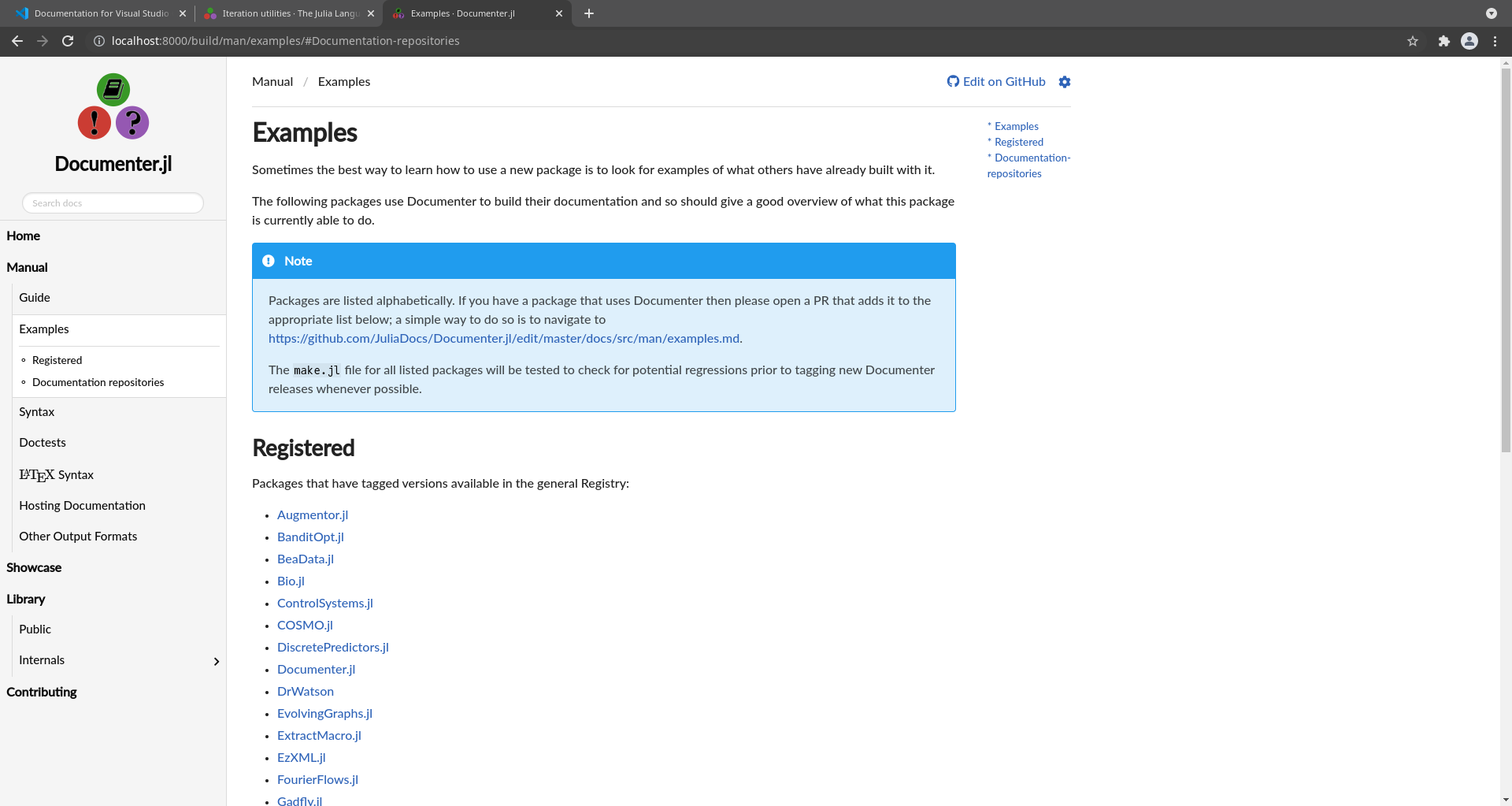
Task: Jump to Registered in page contents
Action: coord(1018,142)
